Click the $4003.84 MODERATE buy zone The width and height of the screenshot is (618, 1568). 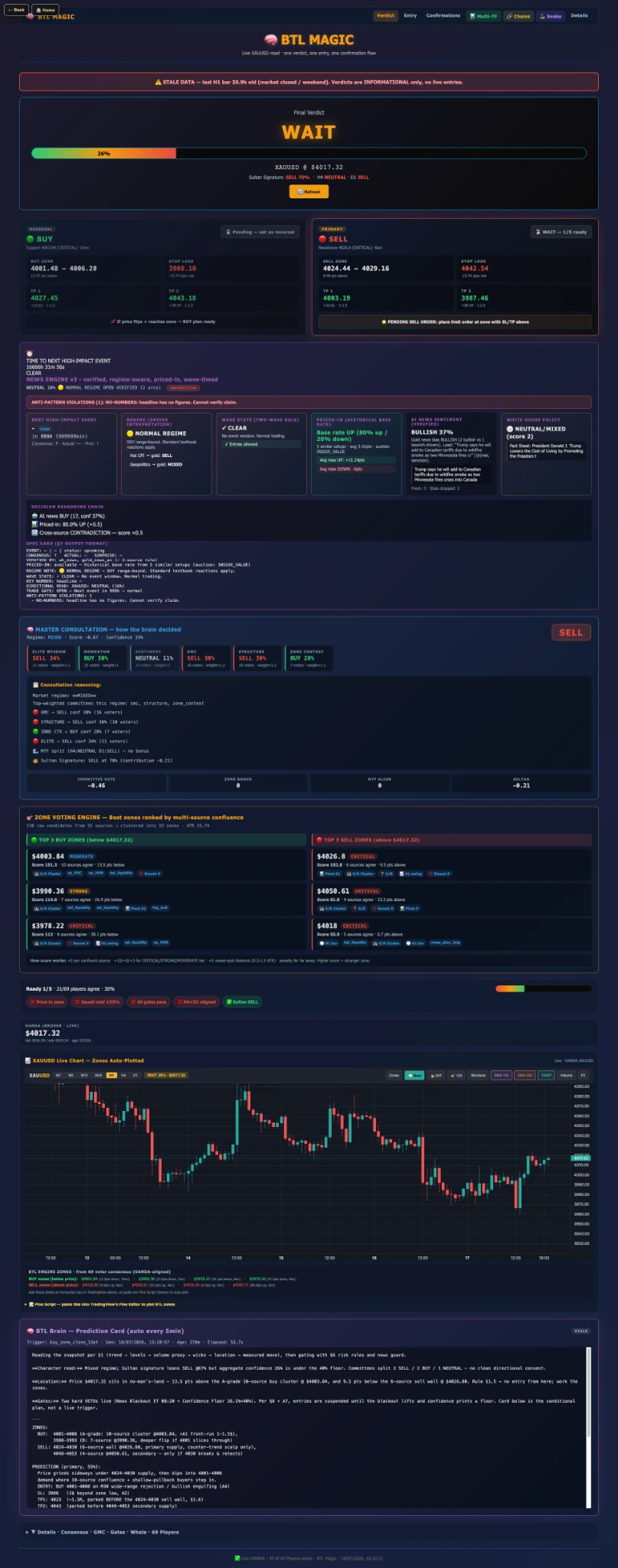tap(166, 864)
